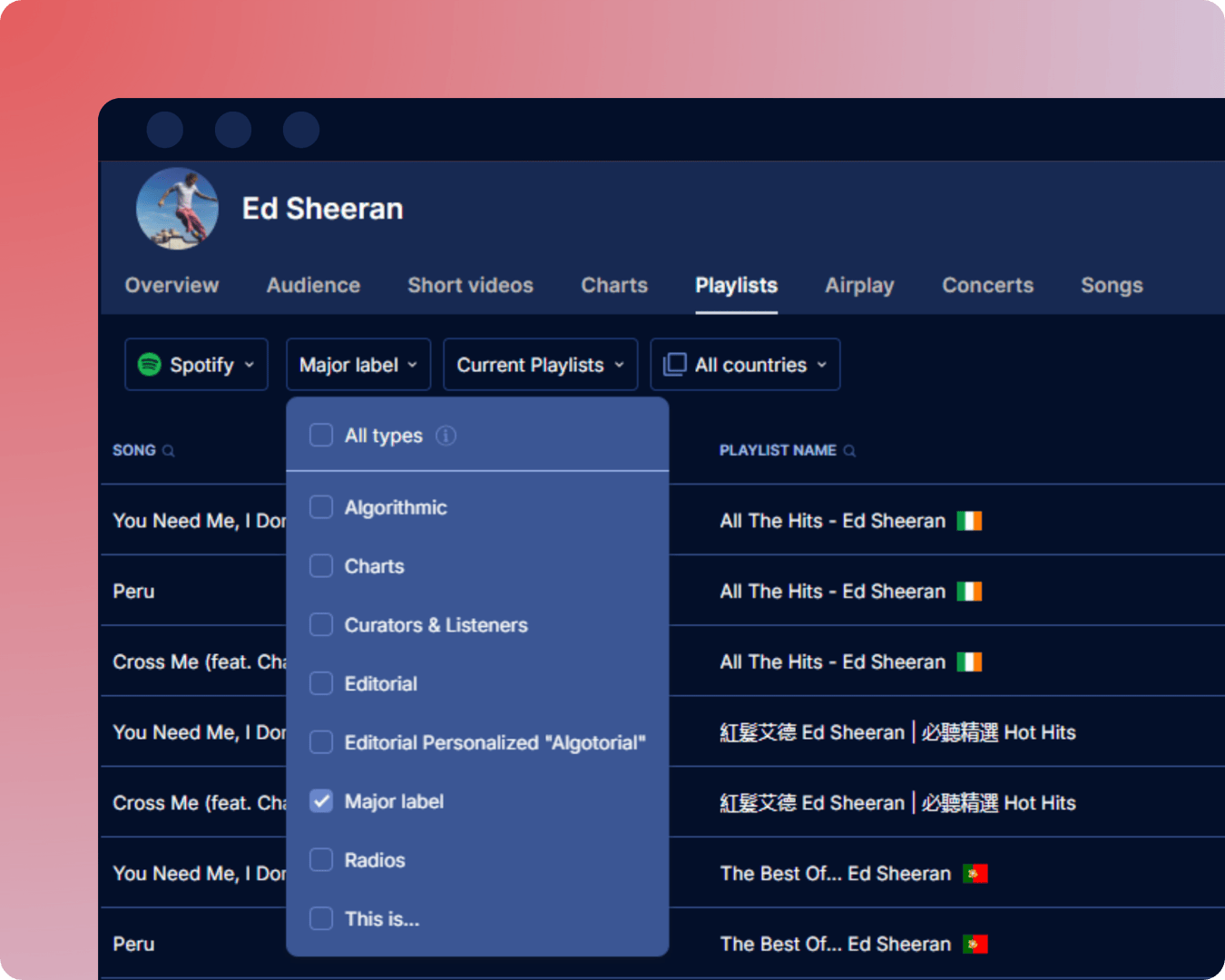Viewport: 1225px width, 980px height.
Task: Click the search icon next to the SONG column header
Action: click(168, 451)
